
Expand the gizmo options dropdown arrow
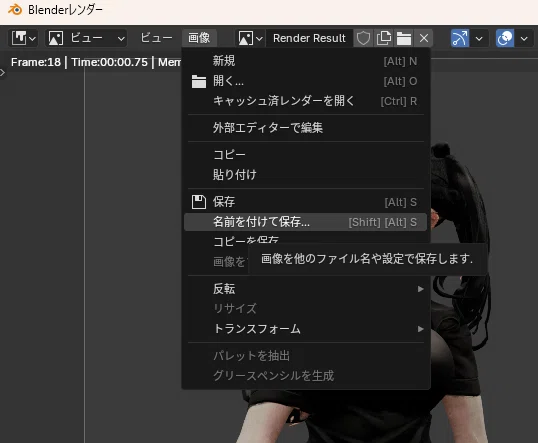479,38
